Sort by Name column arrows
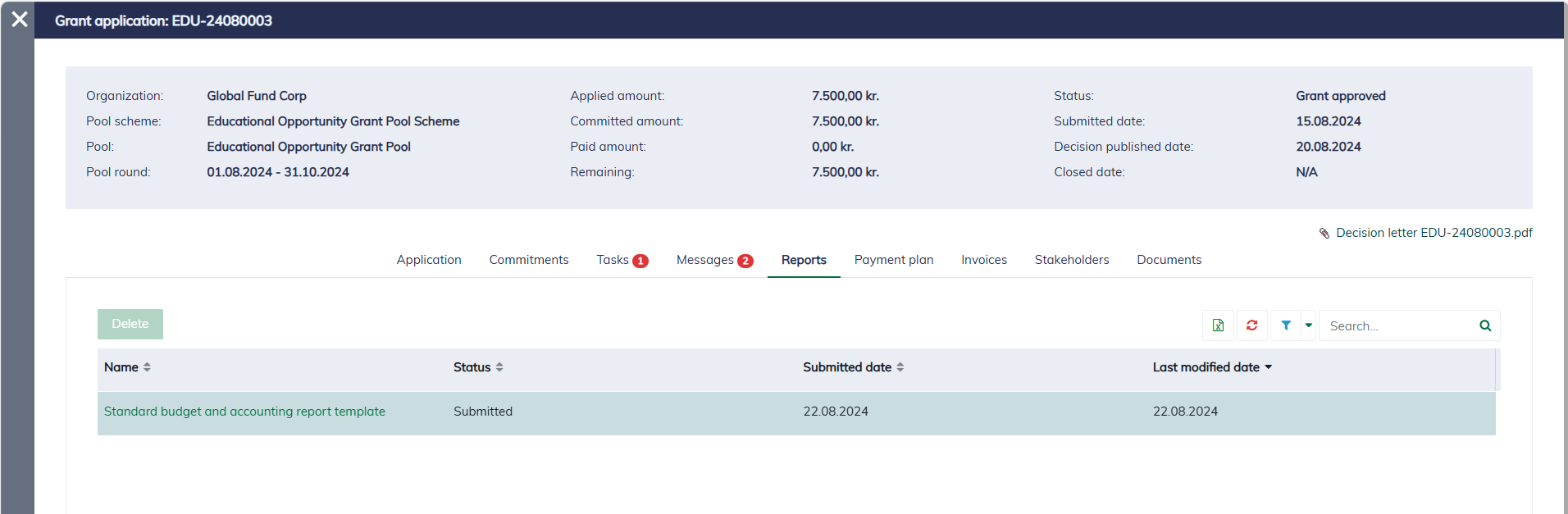This screenshot has width=1568, height=514. [x=147, y=367]
